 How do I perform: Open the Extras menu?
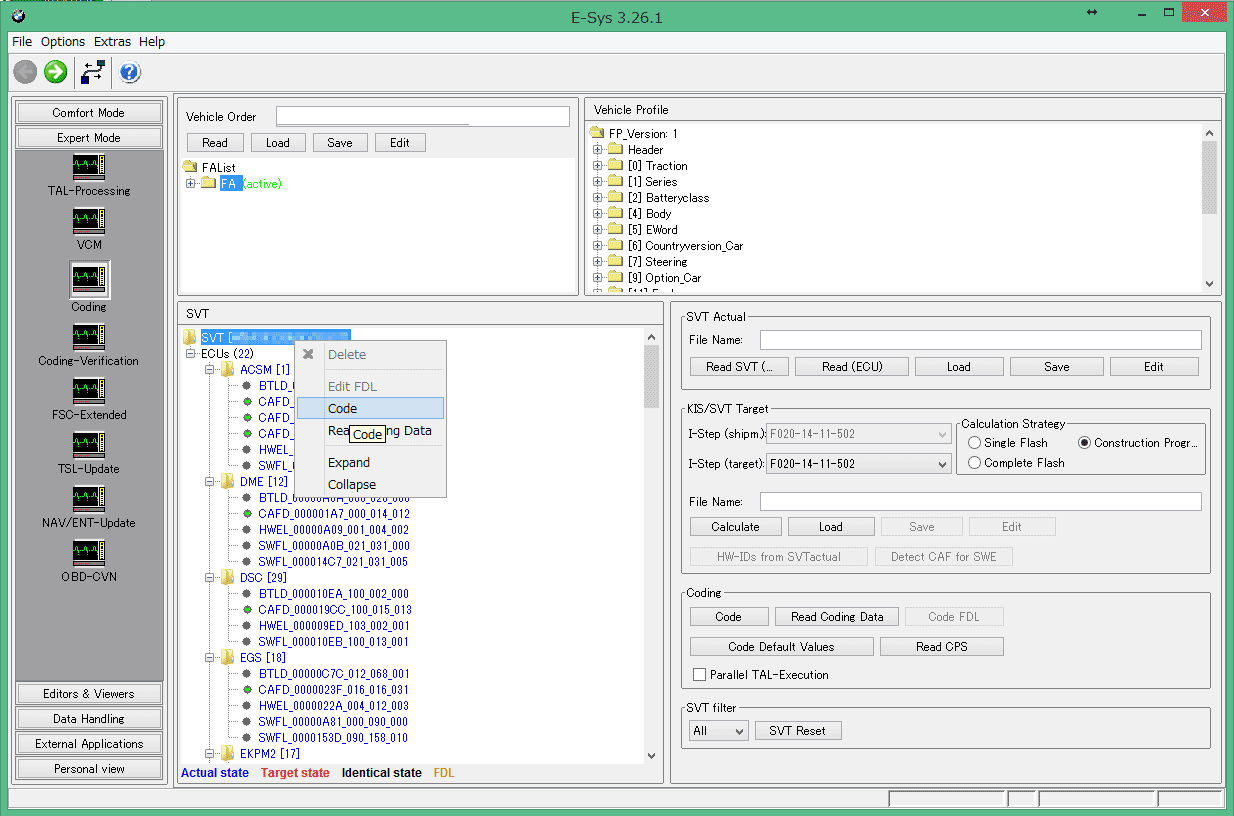[x=112, y=42]
